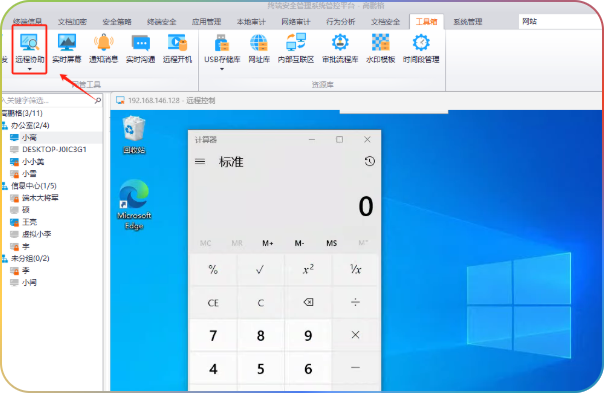Image resolution: width=604 pixels, height=393 pixels.
Task: Click the number 8 key in the calculator
Action: (x=260, y=335)
